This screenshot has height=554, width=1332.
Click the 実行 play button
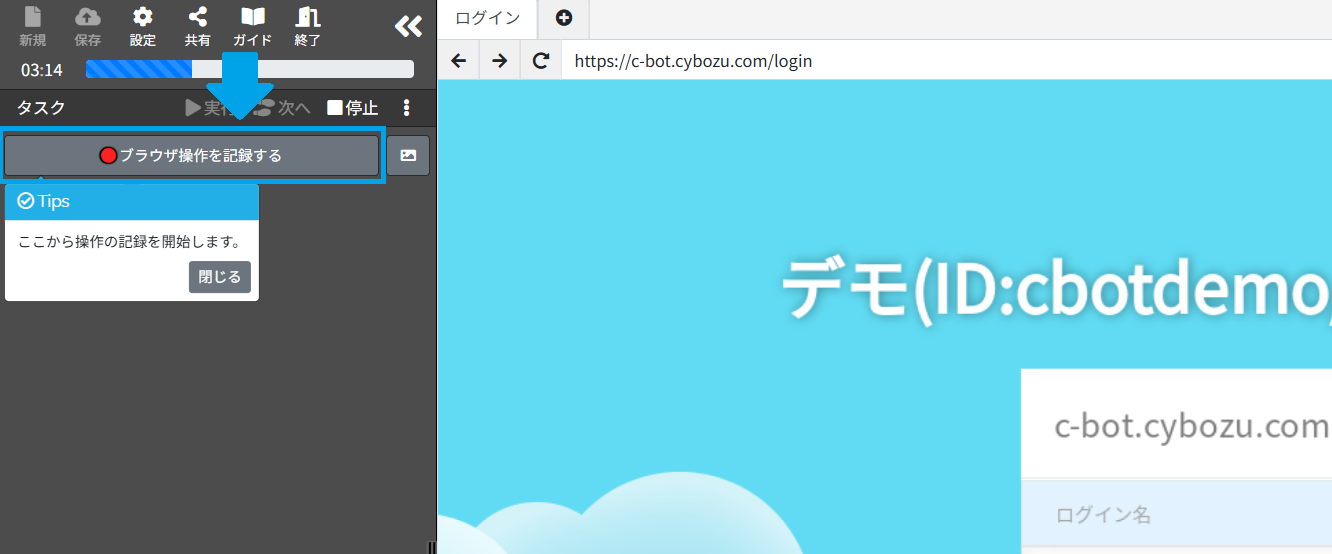(x=211, y=108)
